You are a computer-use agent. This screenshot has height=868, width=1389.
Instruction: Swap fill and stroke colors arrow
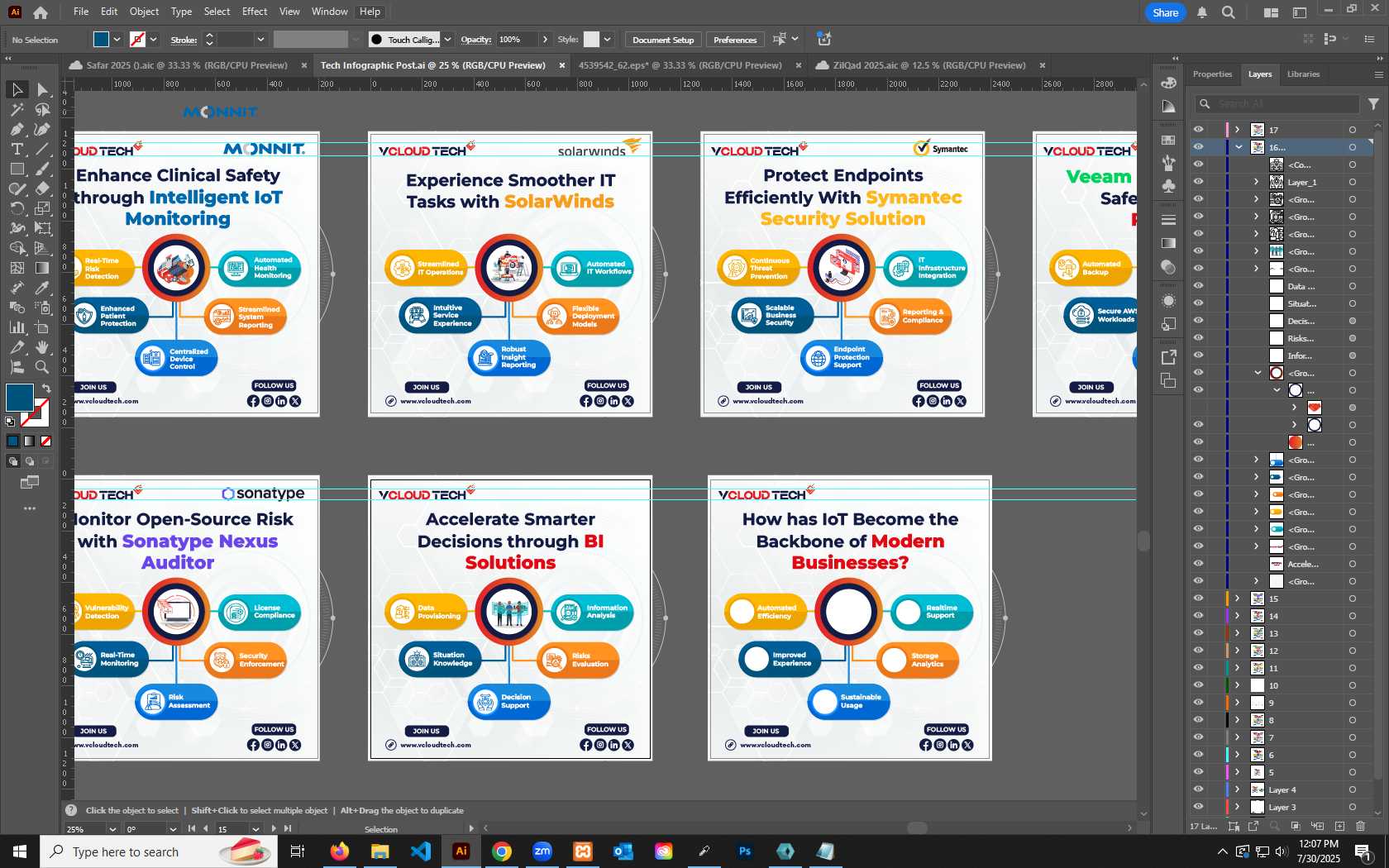46,388
